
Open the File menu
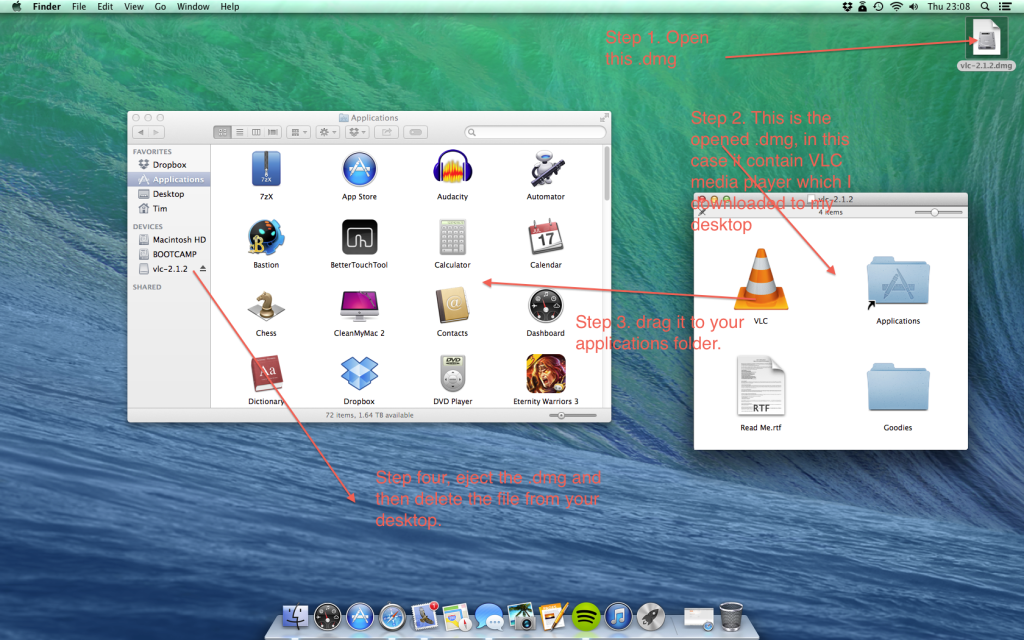pyautogui.click(x=79, y=7)
